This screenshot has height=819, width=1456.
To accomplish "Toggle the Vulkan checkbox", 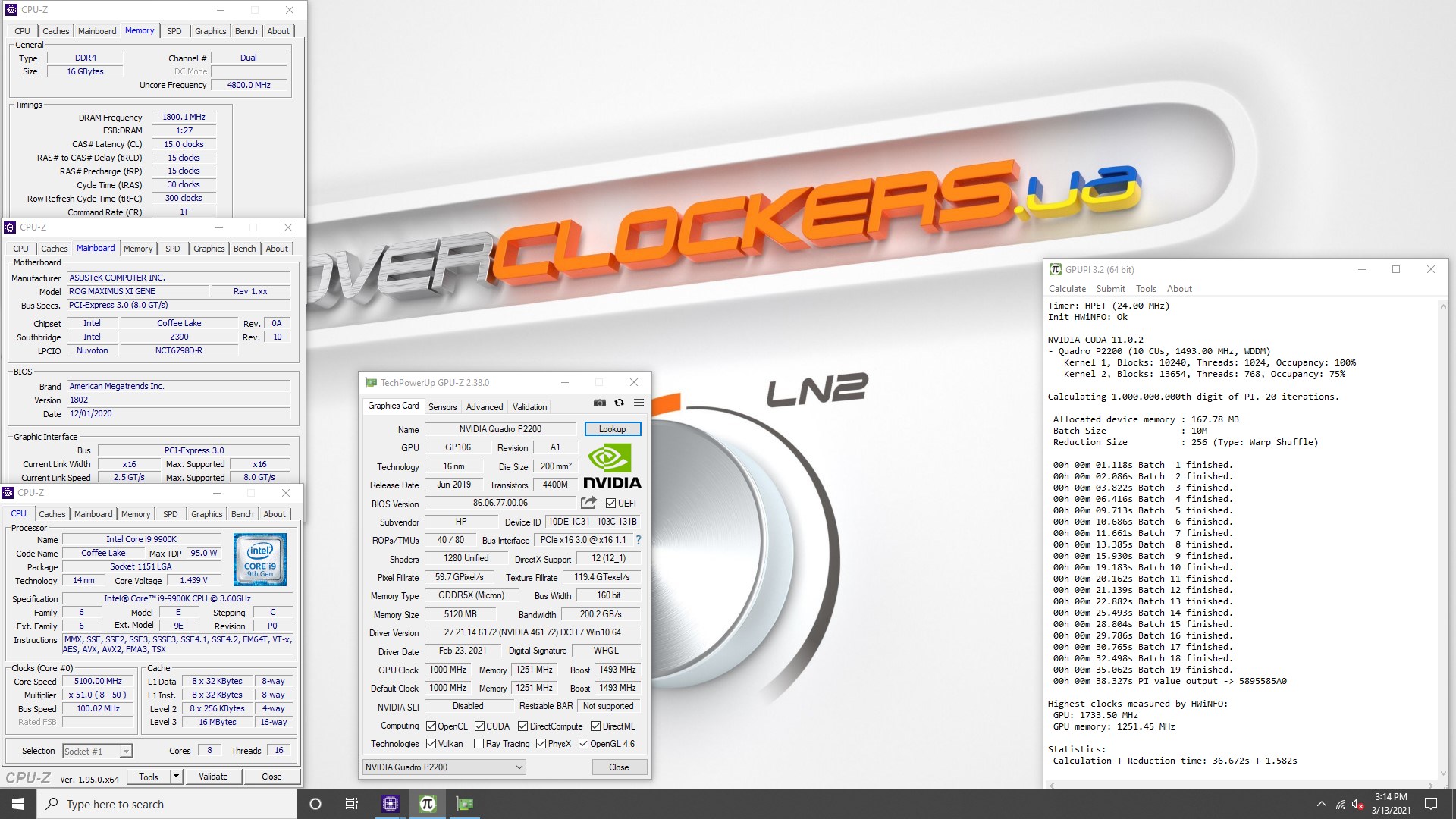I will 431,744.
